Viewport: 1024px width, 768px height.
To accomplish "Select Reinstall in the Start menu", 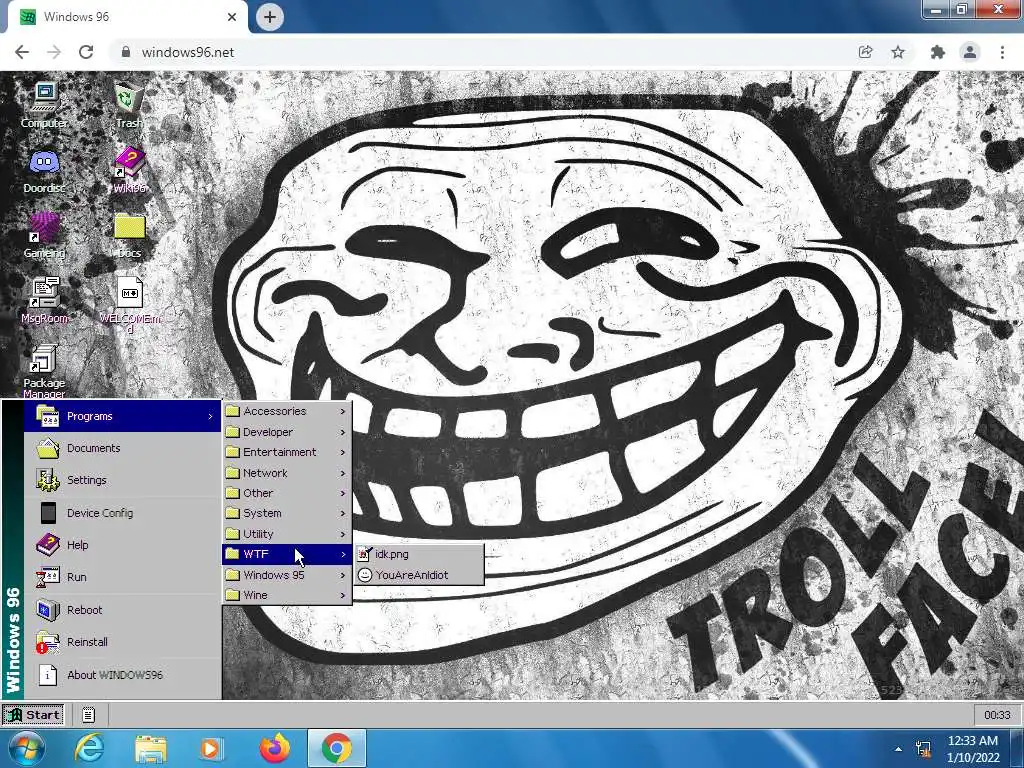I will click(123, 642).
